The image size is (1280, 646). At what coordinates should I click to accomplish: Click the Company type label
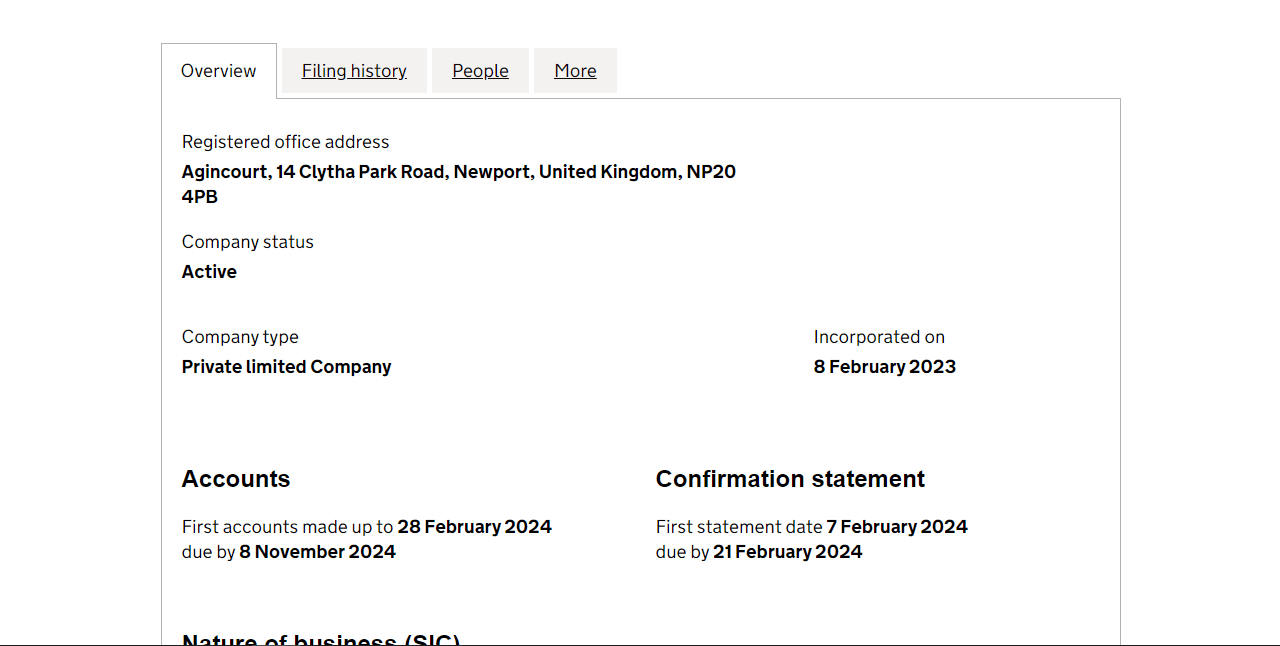coord(240,337)
